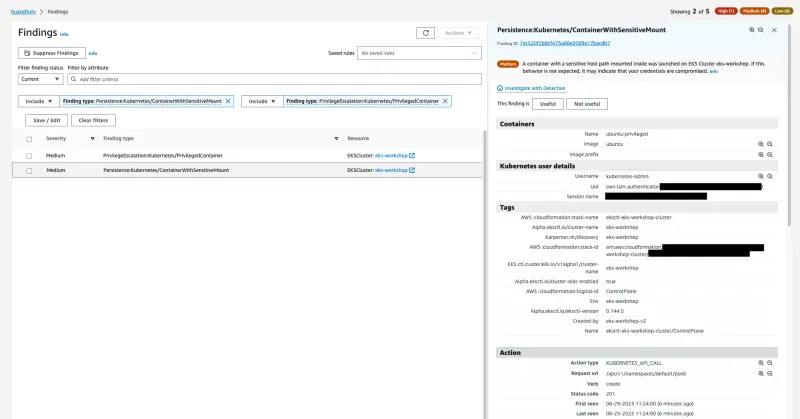Open the Current finding status dropdown
800x419 pixels.
[40, 78]
